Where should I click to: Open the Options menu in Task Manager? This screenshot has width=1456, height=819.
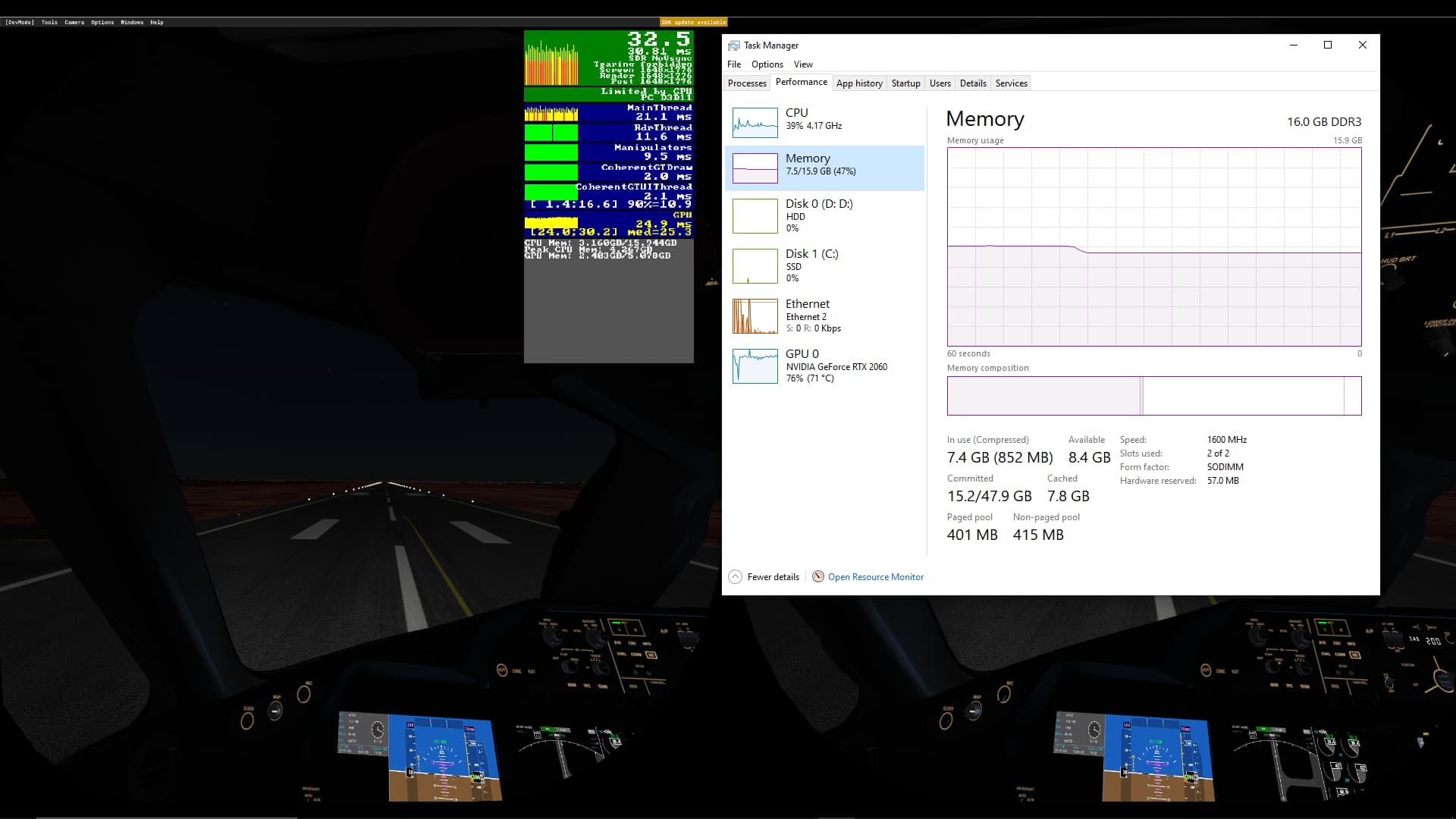[767, 64]
